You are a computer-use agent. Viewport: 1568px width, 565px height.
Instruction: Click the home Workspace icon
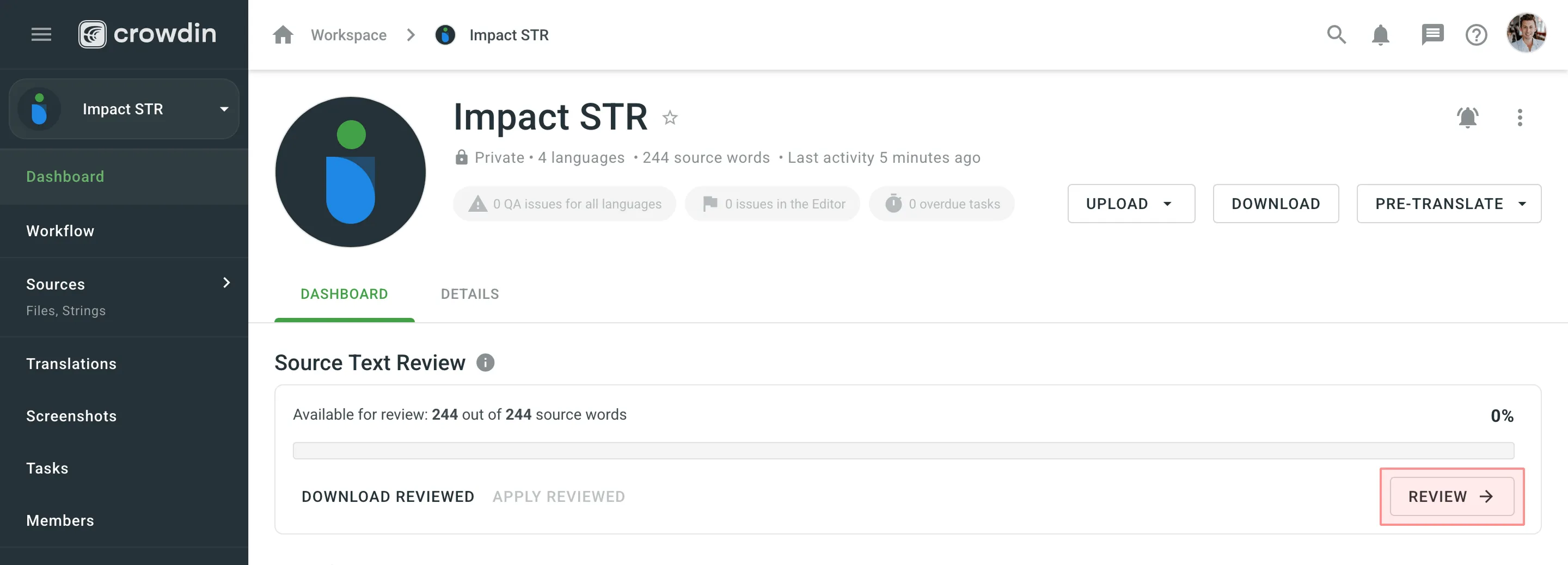[283, 35]
